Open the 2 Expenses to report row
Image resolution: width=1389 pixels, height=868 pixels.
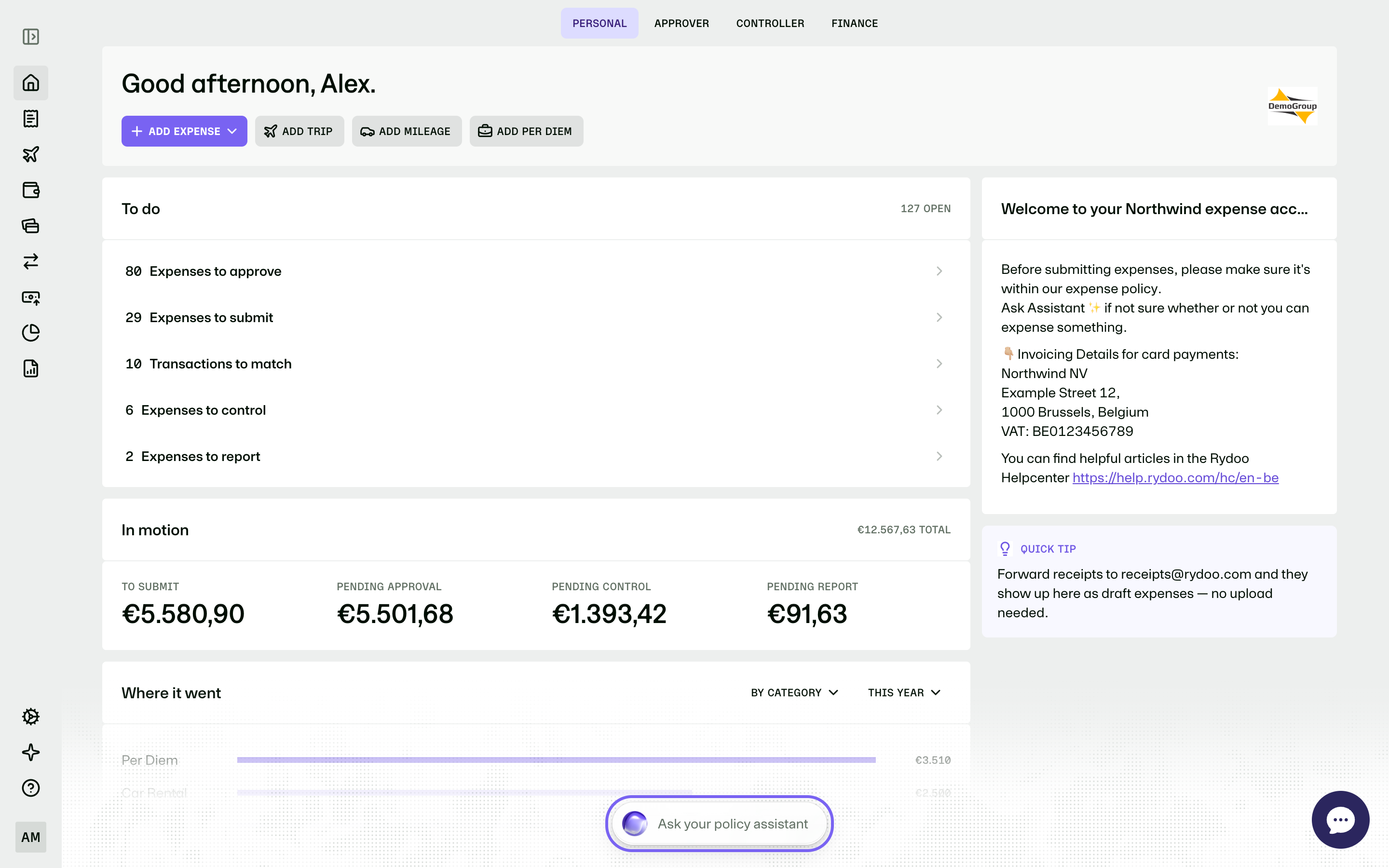[536, 456]
